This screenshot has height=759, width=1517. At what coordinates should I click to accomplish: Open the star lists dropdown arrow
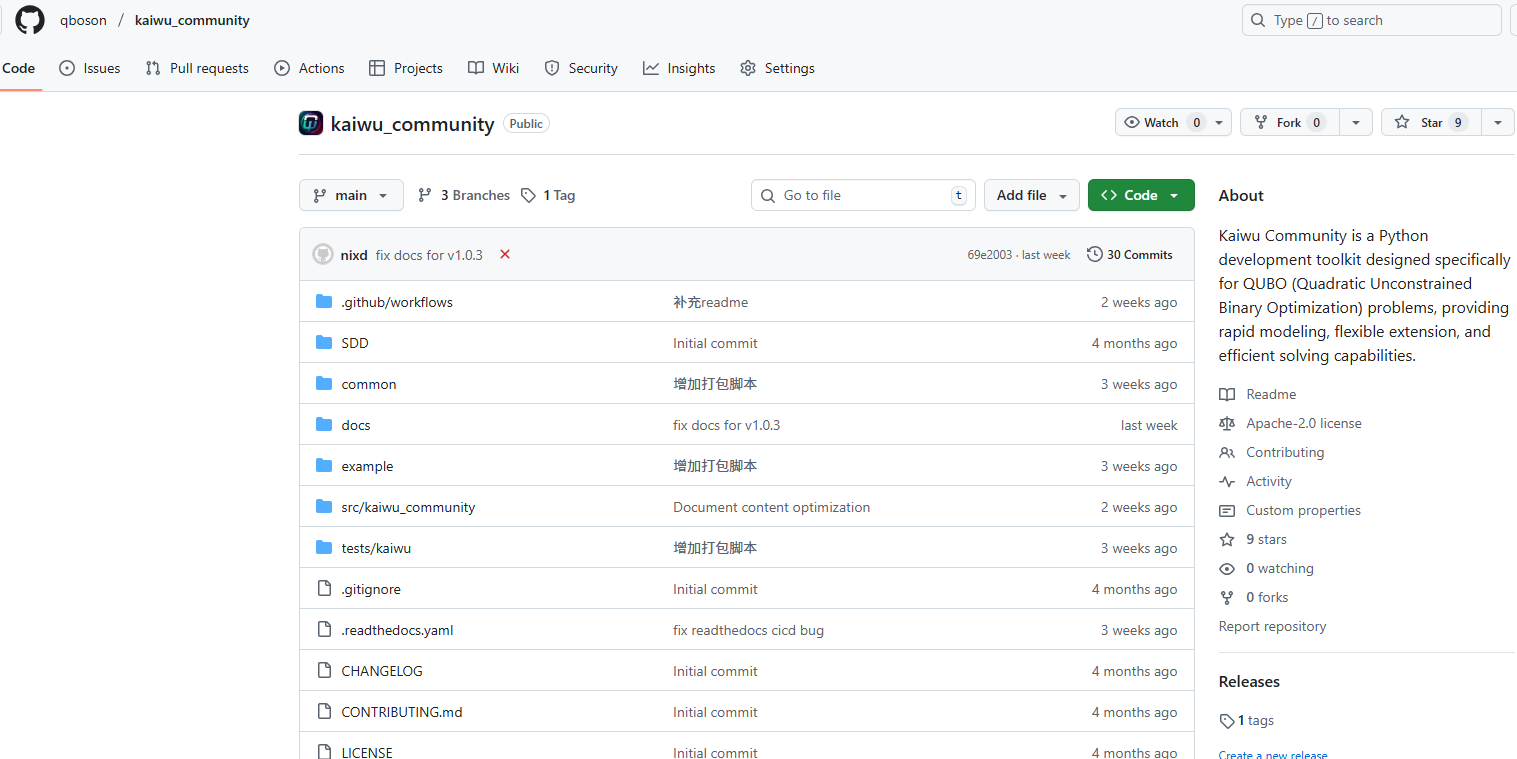click(x=1497, y=122)
